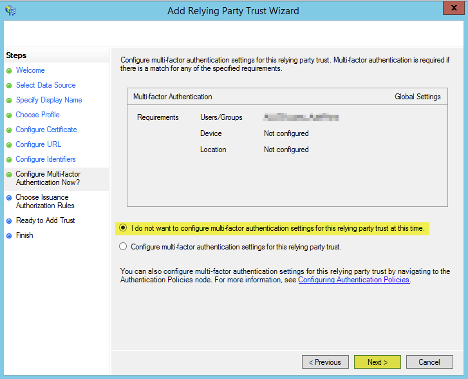Click the blue bullet beside Choose Issuance Authorization Rules
The width and height of the screenshot is (468, 379).
9,198
